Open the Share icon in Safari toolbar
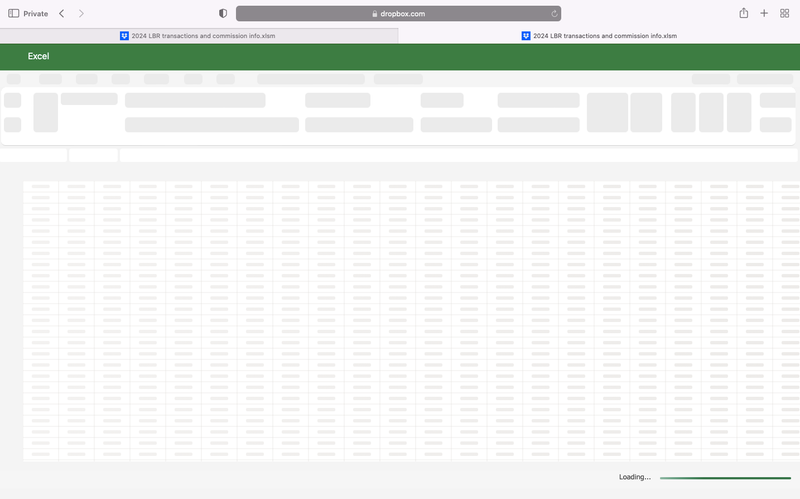Image resolution: width=800 pixels, height=499 pixels. [744, 13]
